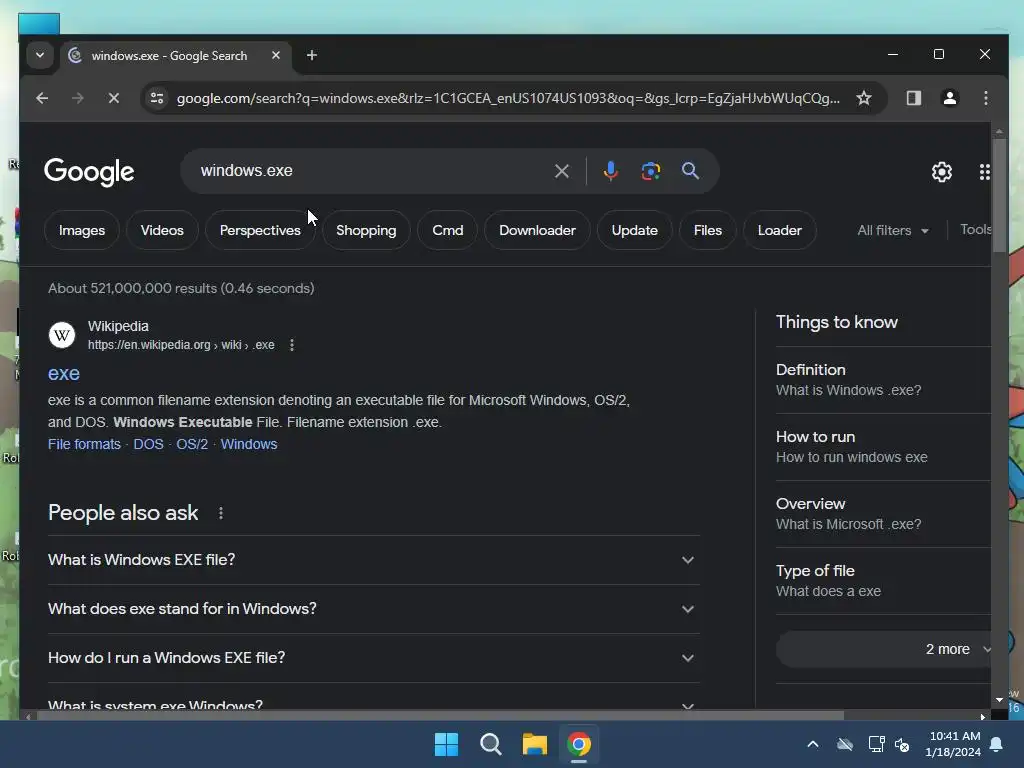Open the All filters dropdown
1024x768 pixels.
[893, 231]
